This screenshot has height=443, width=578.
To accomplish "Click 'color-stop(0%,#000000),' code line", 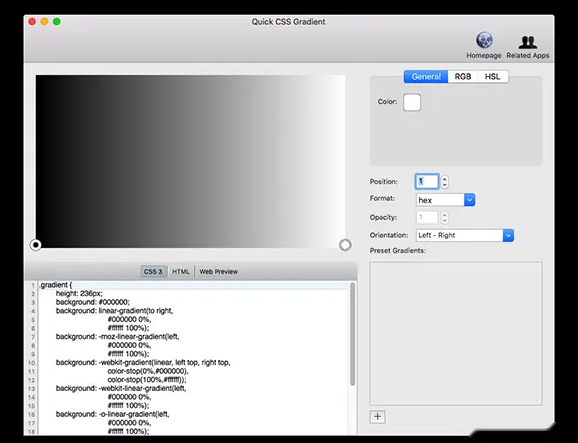I will tap(148, 371).
